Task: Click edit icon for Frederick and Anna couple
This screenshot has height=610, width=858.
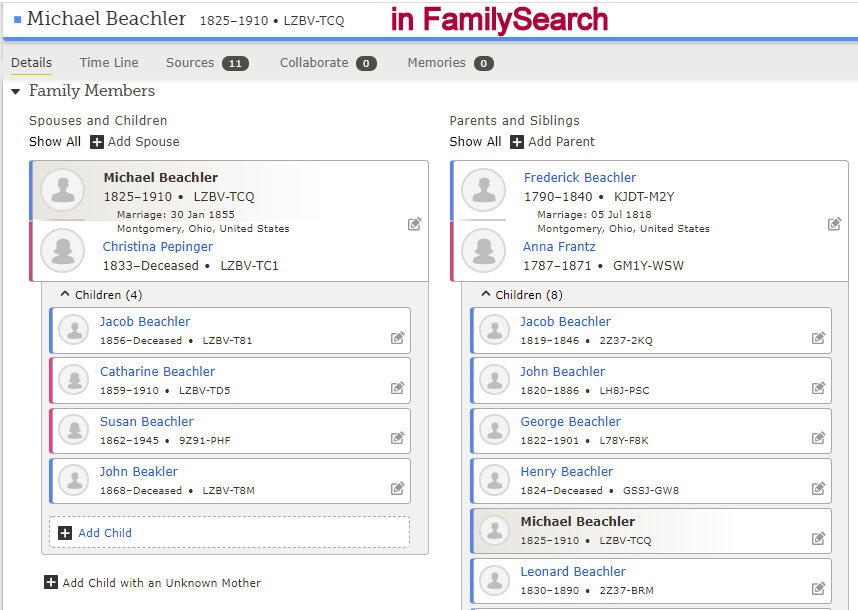Action: [x=834, y=224]
